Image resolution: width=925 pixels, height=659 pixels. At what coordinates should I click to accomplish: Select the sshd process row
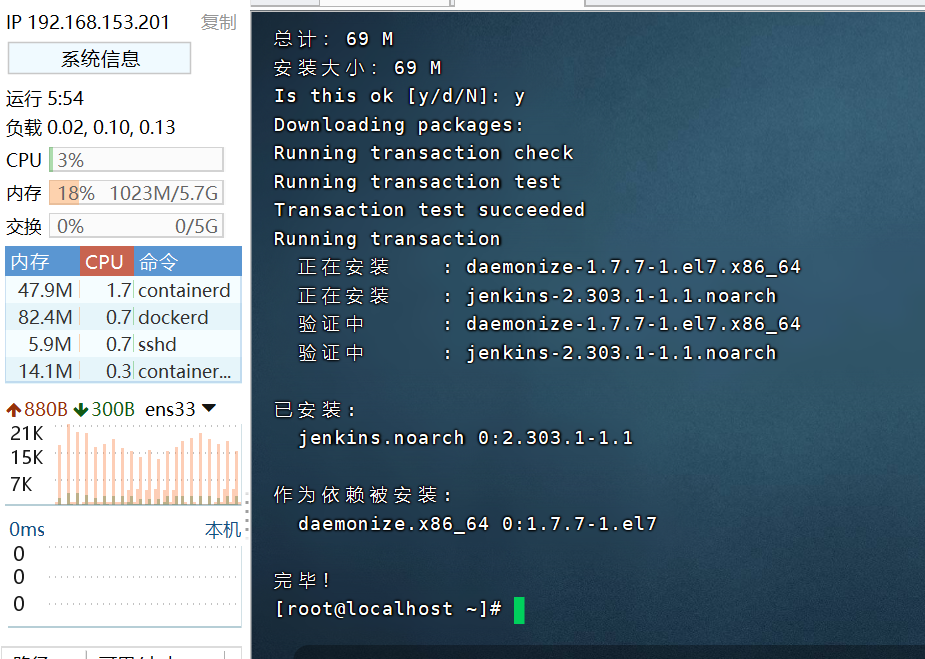[123, 344]
